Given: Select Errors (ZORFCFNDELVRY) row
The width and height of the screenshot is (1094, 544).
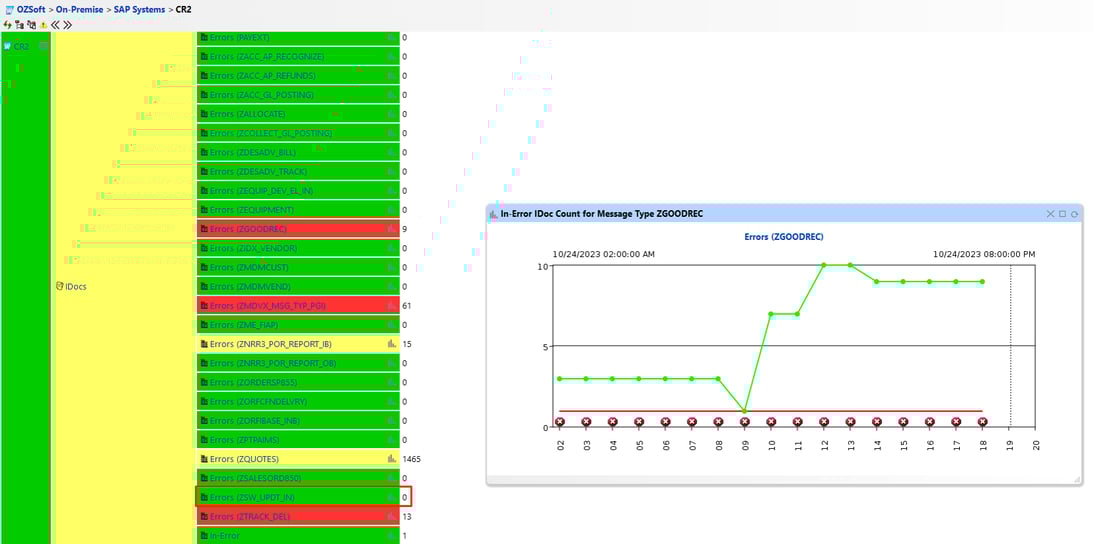Looking at the screenshot, I should tap(298, 402).
